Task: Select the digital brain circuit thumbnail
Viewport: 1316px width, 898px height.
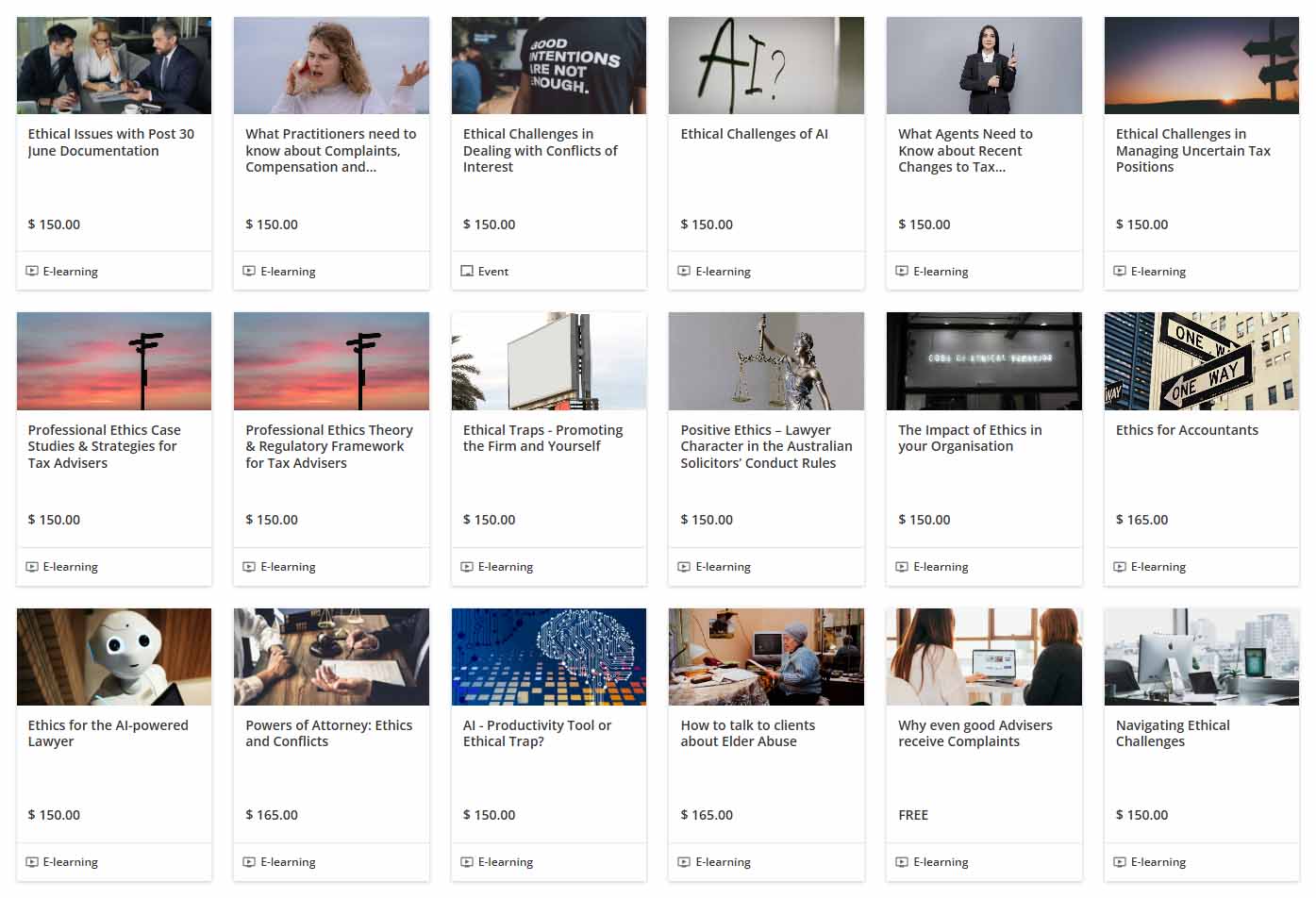Action: pyautogui.click(x=549, y=657)
